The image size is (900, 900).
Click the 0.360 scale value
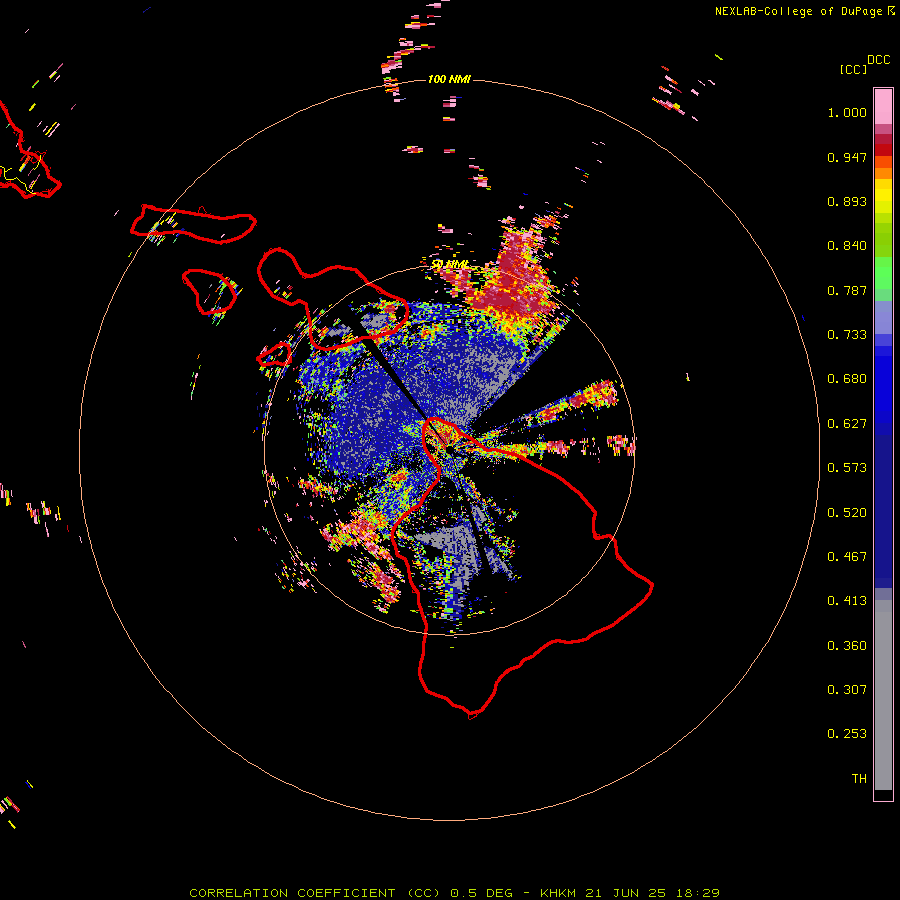click(847, 646)
